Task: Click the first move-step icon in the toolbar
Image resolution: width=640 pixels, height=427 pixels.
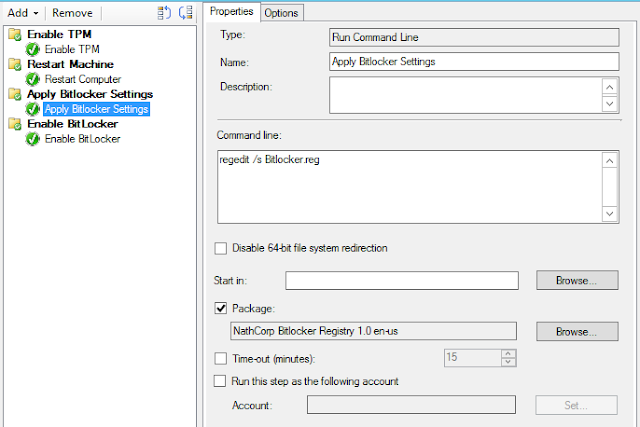Action: (x=165, y=12)
